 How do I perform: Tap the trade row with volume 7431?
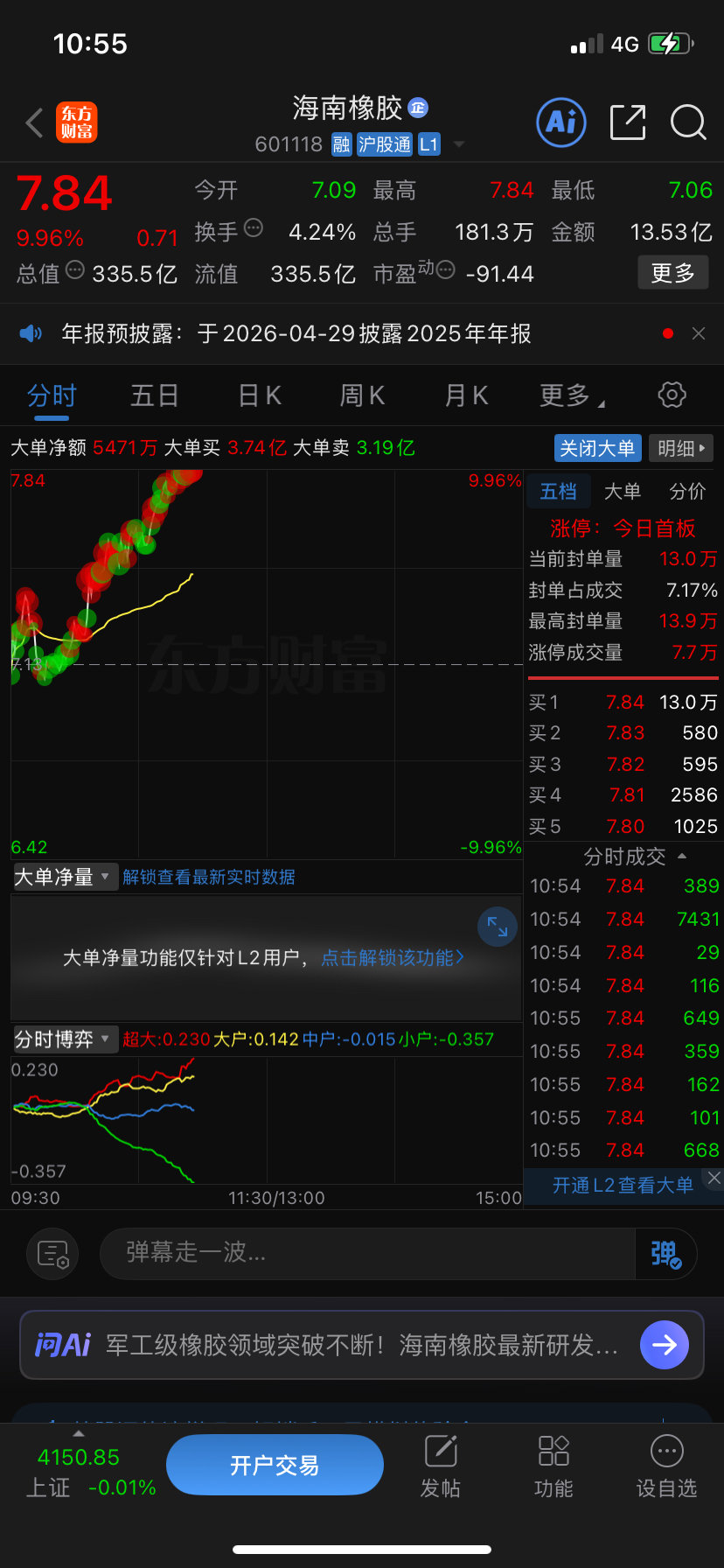[x=624, y=919]
